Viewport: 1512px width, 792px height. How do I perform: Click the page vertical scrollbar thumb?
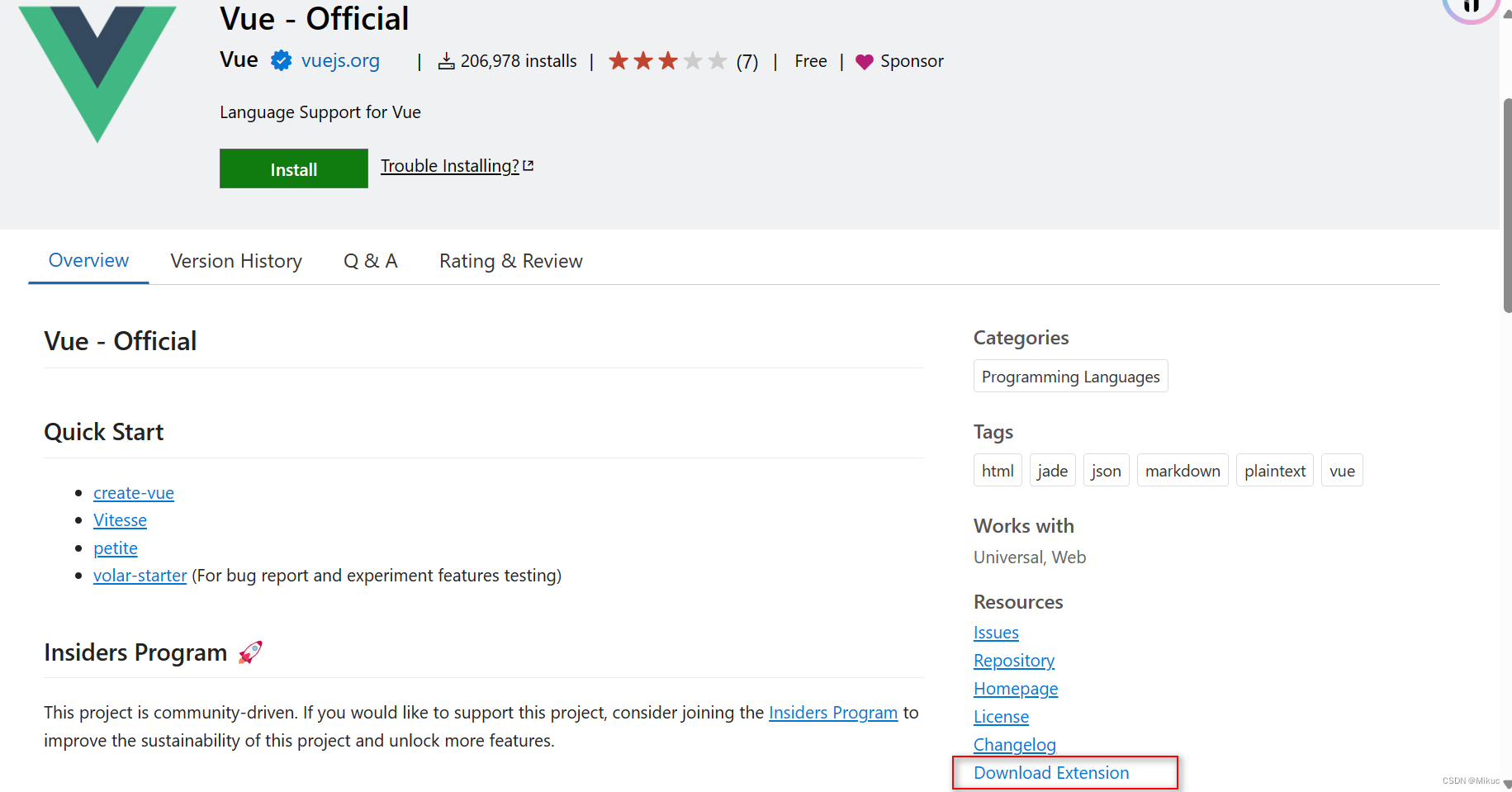coord(1507,206)
